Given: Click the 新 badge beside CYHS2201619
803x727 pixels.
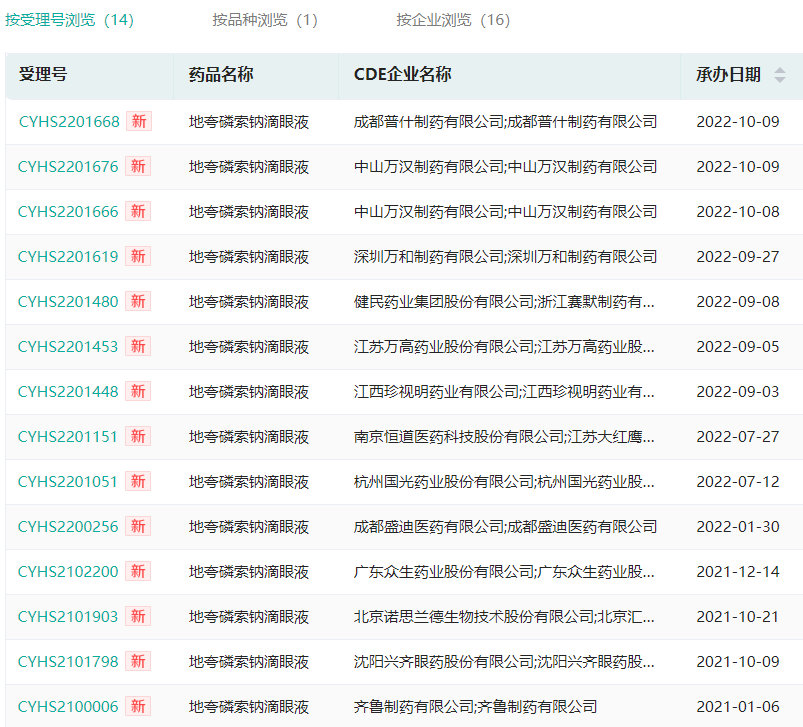Looking at the screenshot, I should 138,256.
